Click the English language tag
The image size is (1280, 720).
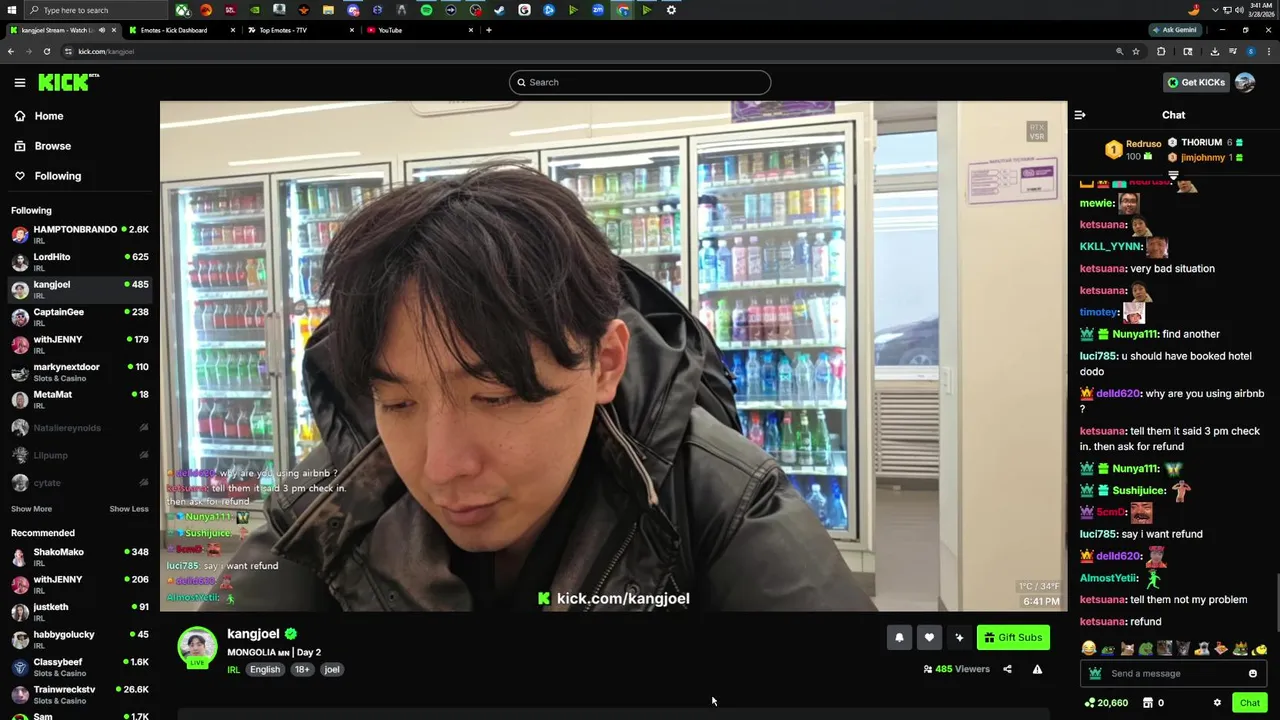pyautogui.click(x=265, y=670)
